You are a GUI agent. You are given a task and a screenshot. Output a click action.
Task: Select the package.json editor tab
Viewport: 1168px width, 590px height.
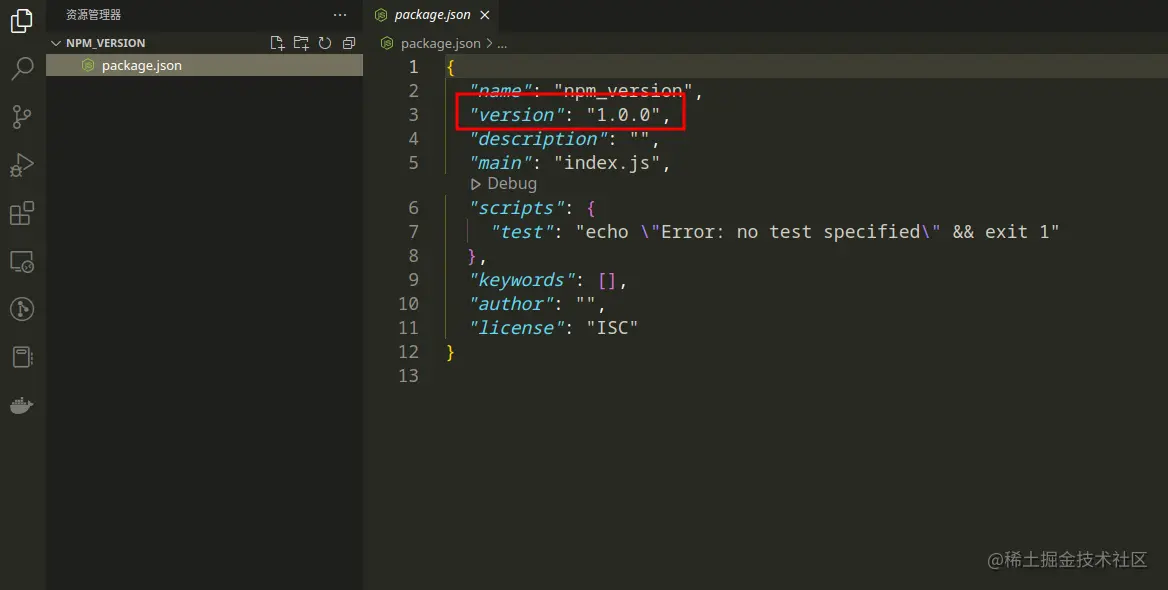pyautogui.click(x=431, y=15)
